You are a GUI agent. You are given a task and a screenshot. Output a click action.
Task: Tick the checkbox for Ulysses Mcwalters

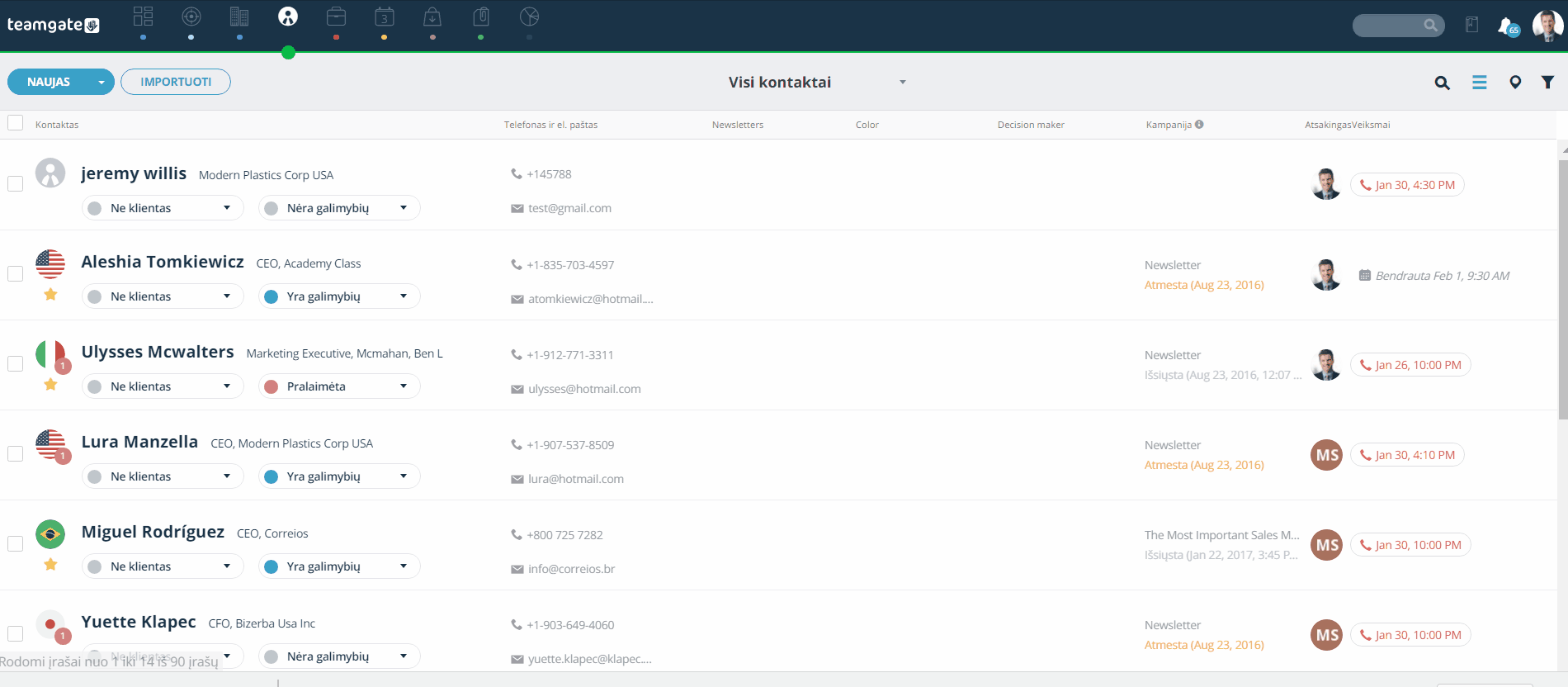15,363
